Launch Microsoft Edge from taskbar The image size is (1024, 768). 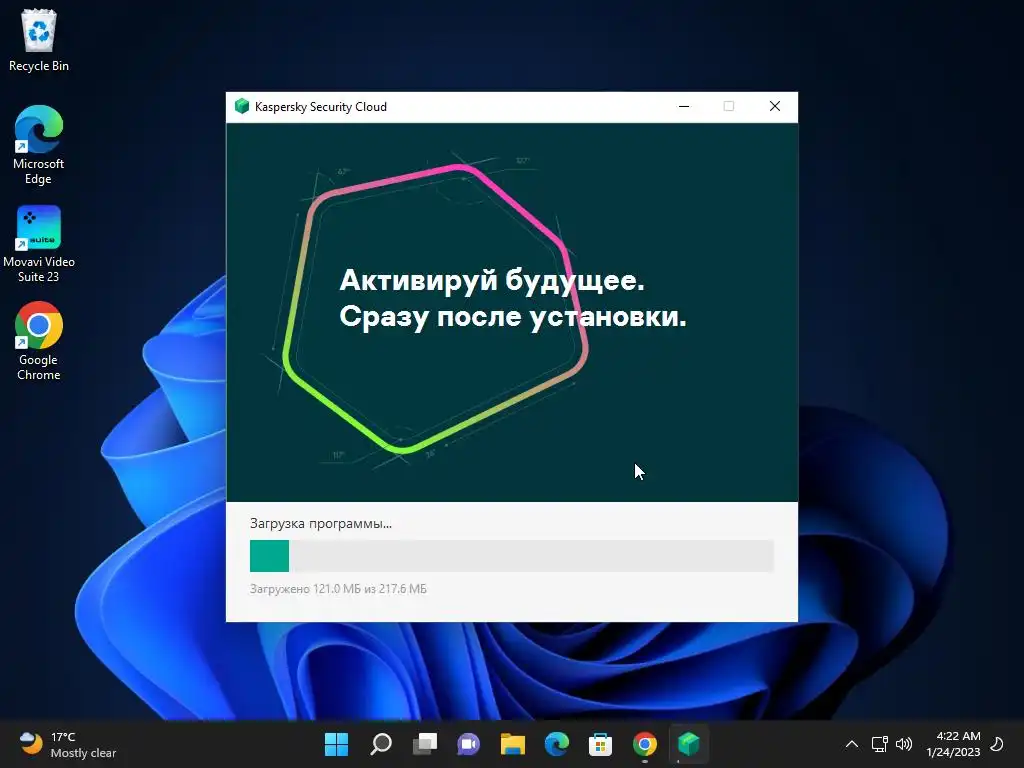pos(556,744)
